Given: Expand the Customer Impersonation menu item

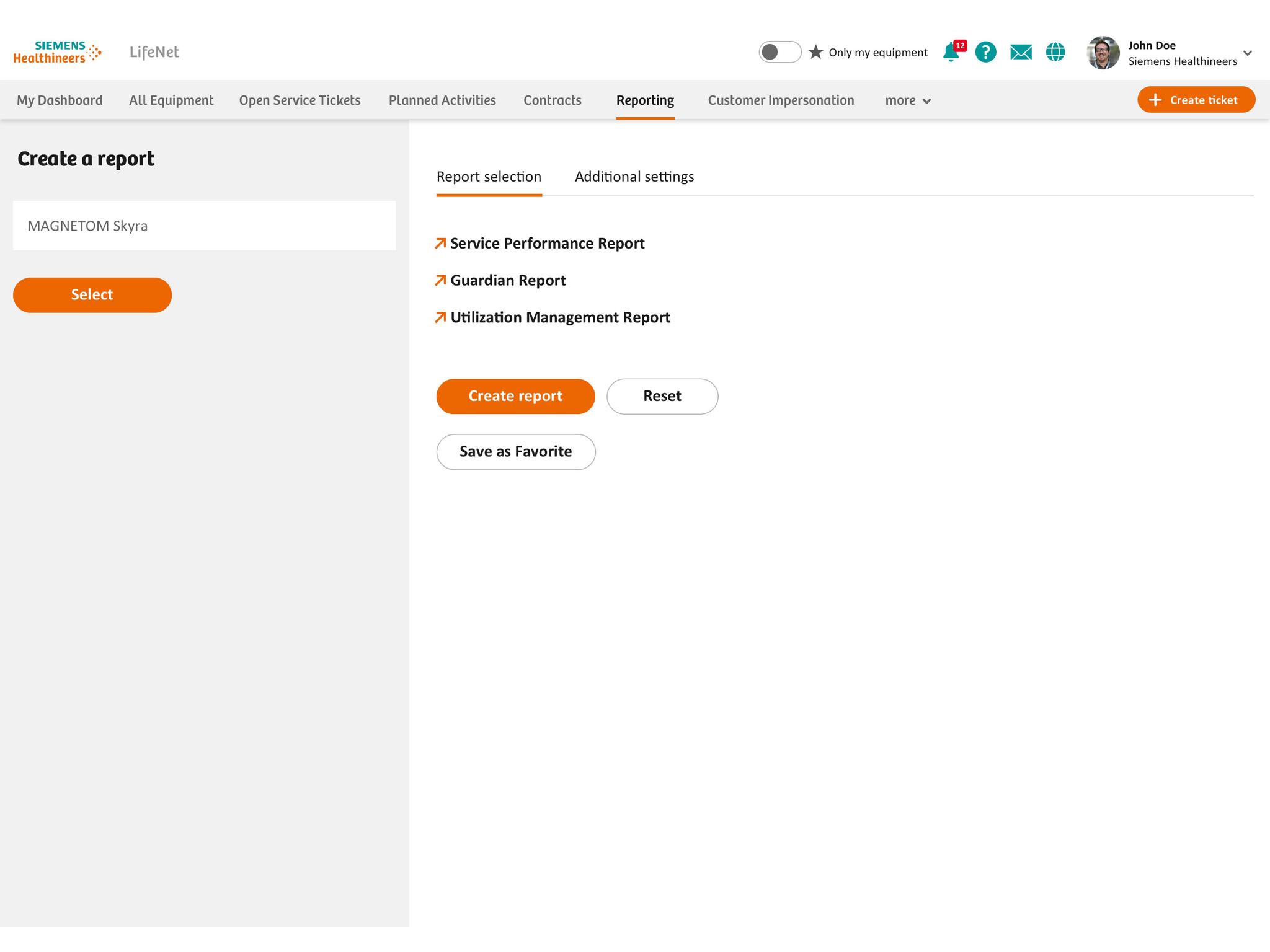Looking at the screenshot, I should pyautogui.click(x=781, y=100).
